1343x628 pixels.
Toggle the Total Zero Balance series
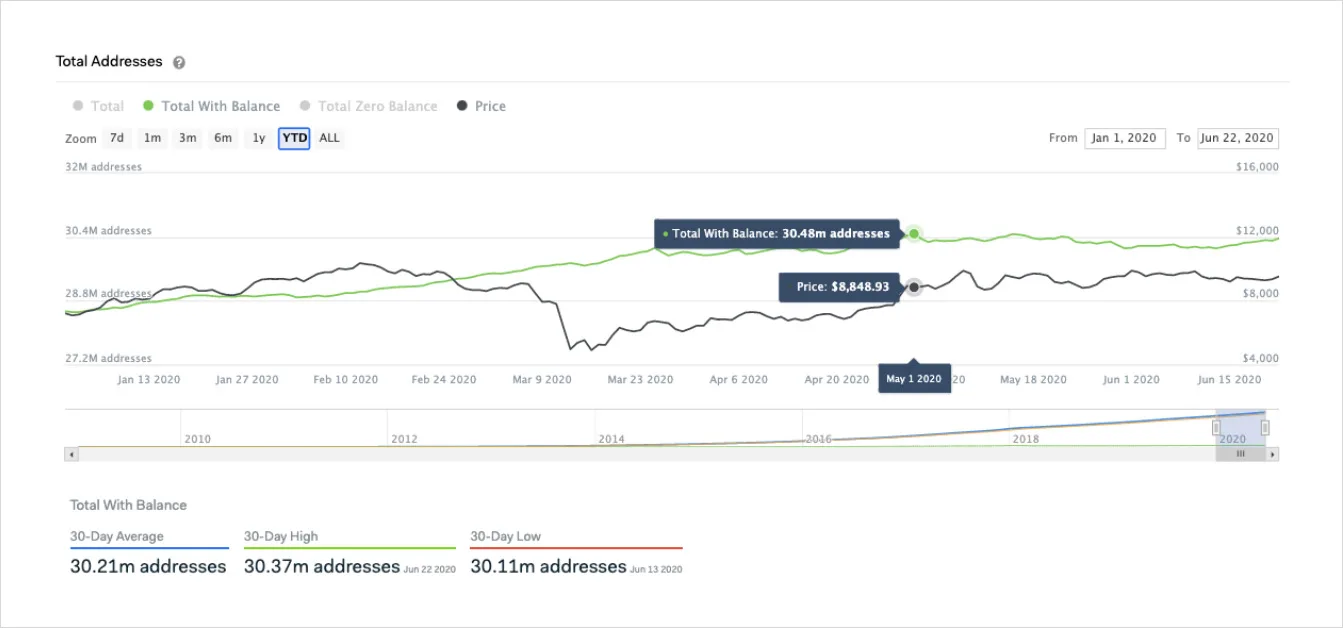(x=369, y=106)
